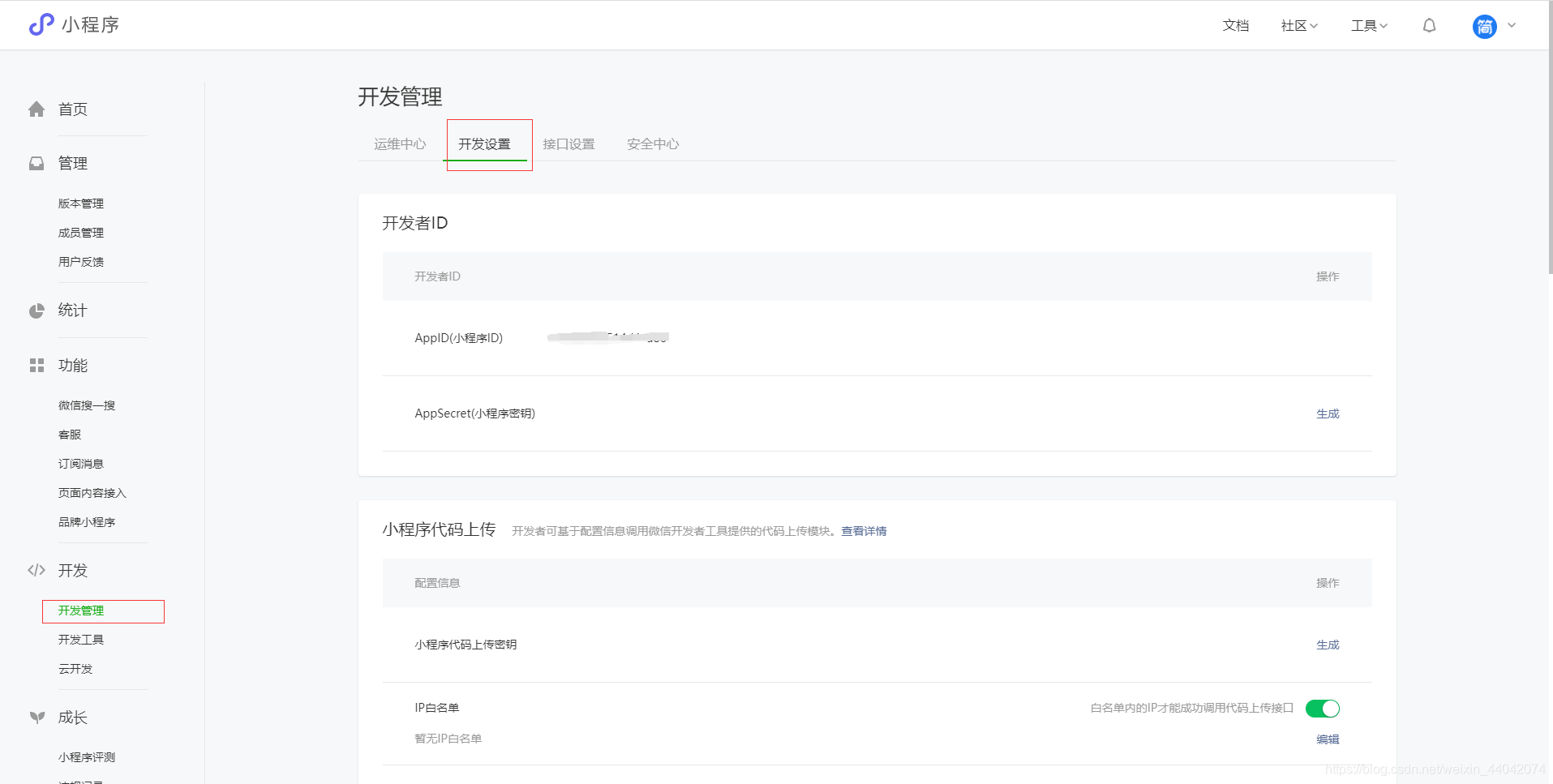The height and width of the screenshot is (784, 1553).
Task: Open the notification bell
Action: coord(1429,26)
